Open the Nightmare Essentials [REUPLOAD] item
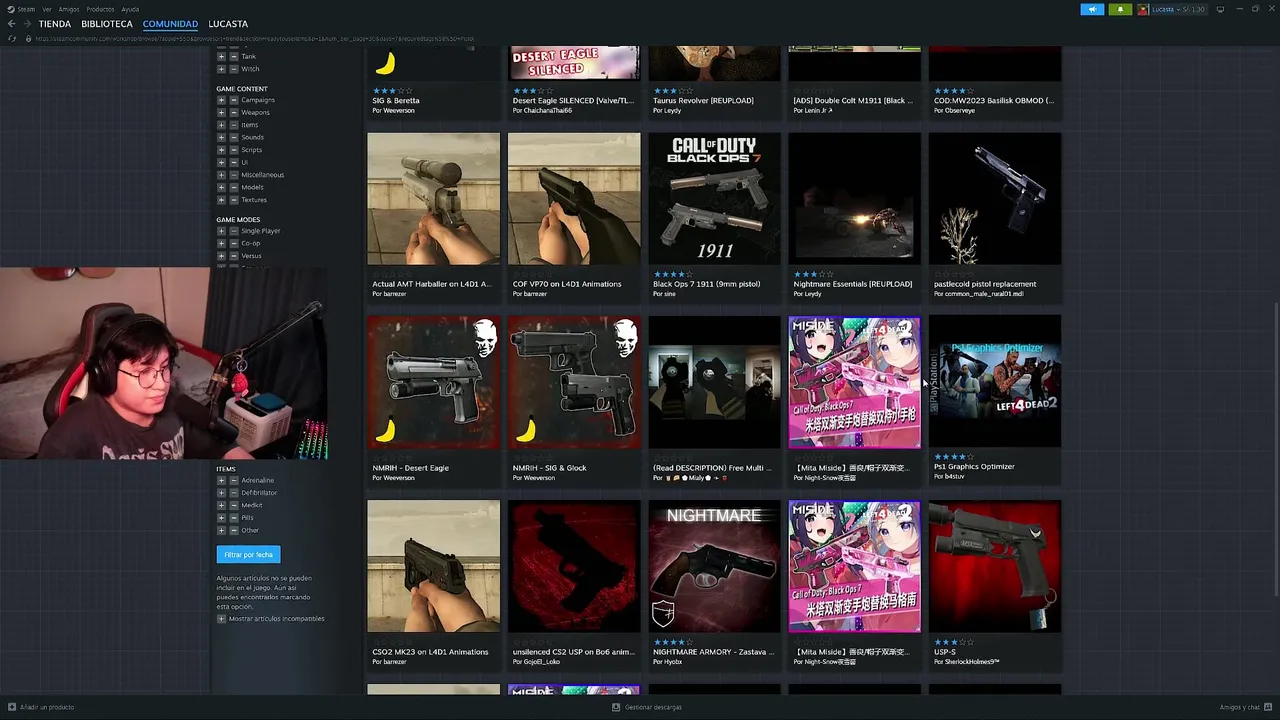 854,199
